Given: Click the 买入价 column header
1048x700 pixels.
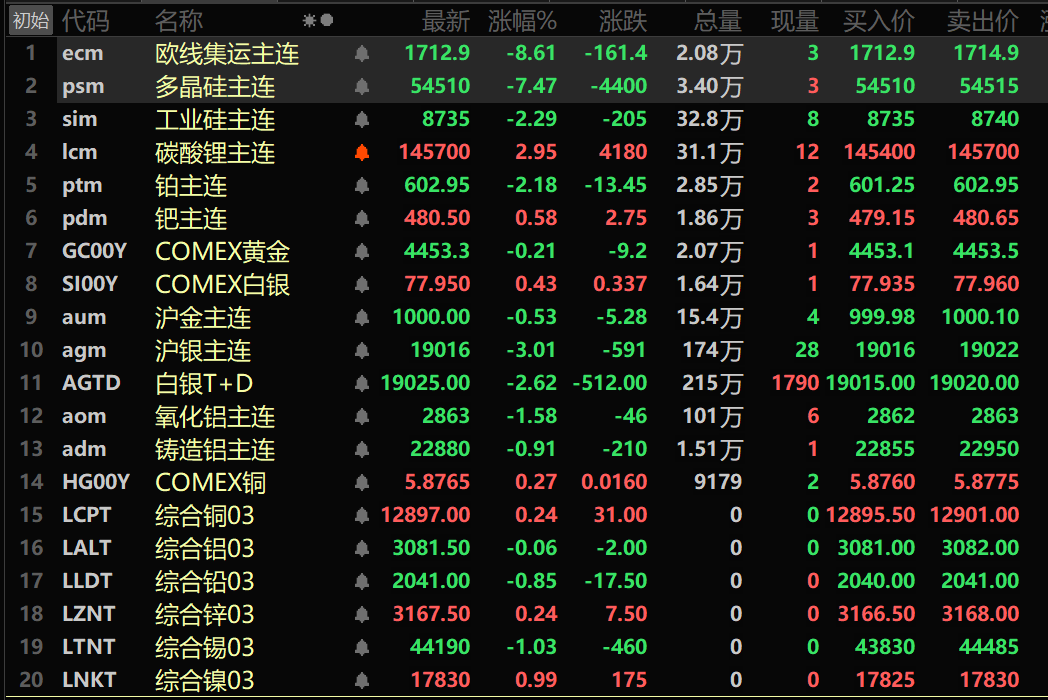Looking at the screenshot, I should (x=879, y=20).
